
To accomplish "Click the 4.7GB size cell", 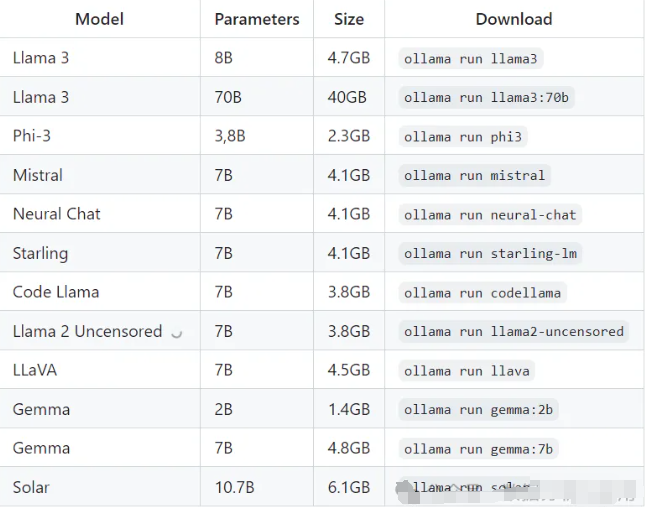I will click(349, 58).
